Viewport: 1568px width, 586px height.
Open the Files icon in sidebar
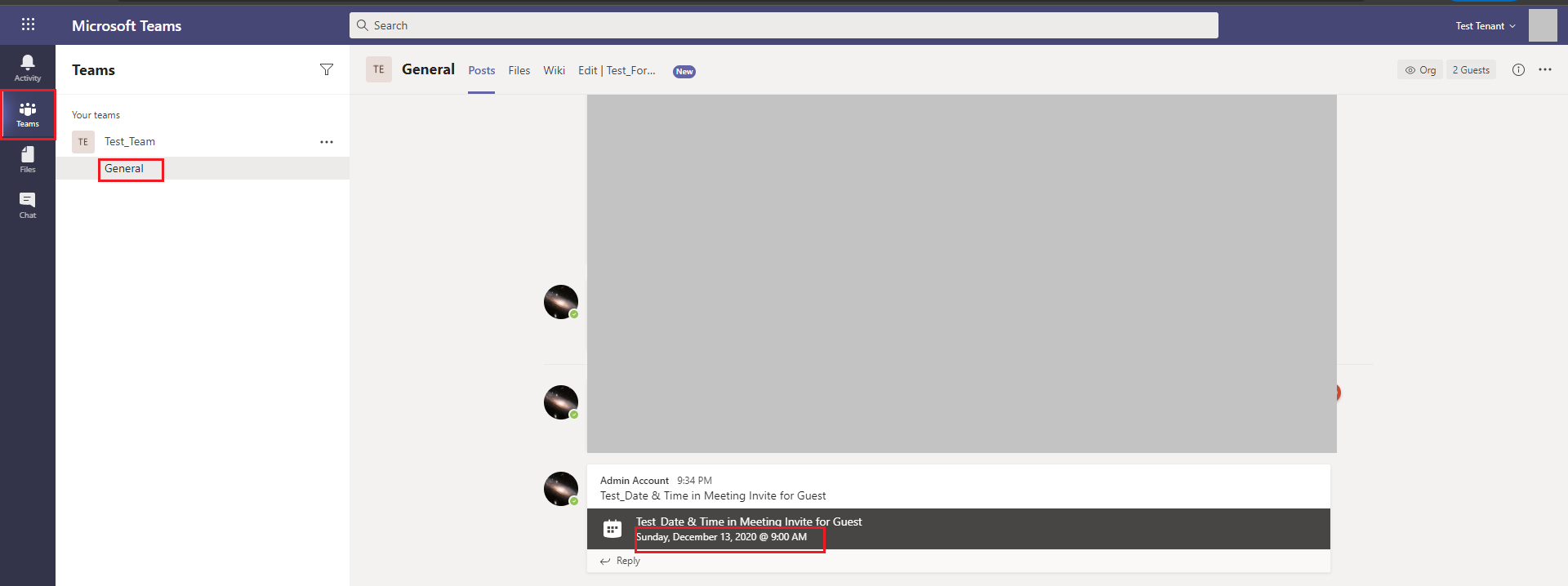[x=28, y=159]
